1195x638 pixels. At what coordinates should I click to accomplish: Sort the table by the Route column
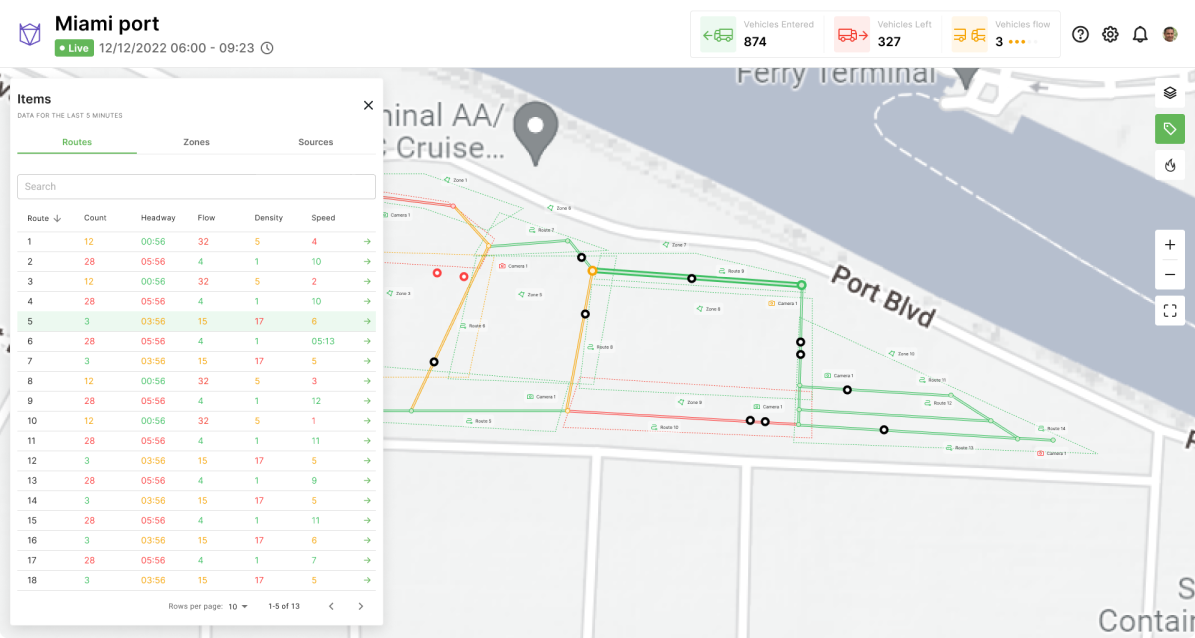pyautogui.click(x=43, y=218)
